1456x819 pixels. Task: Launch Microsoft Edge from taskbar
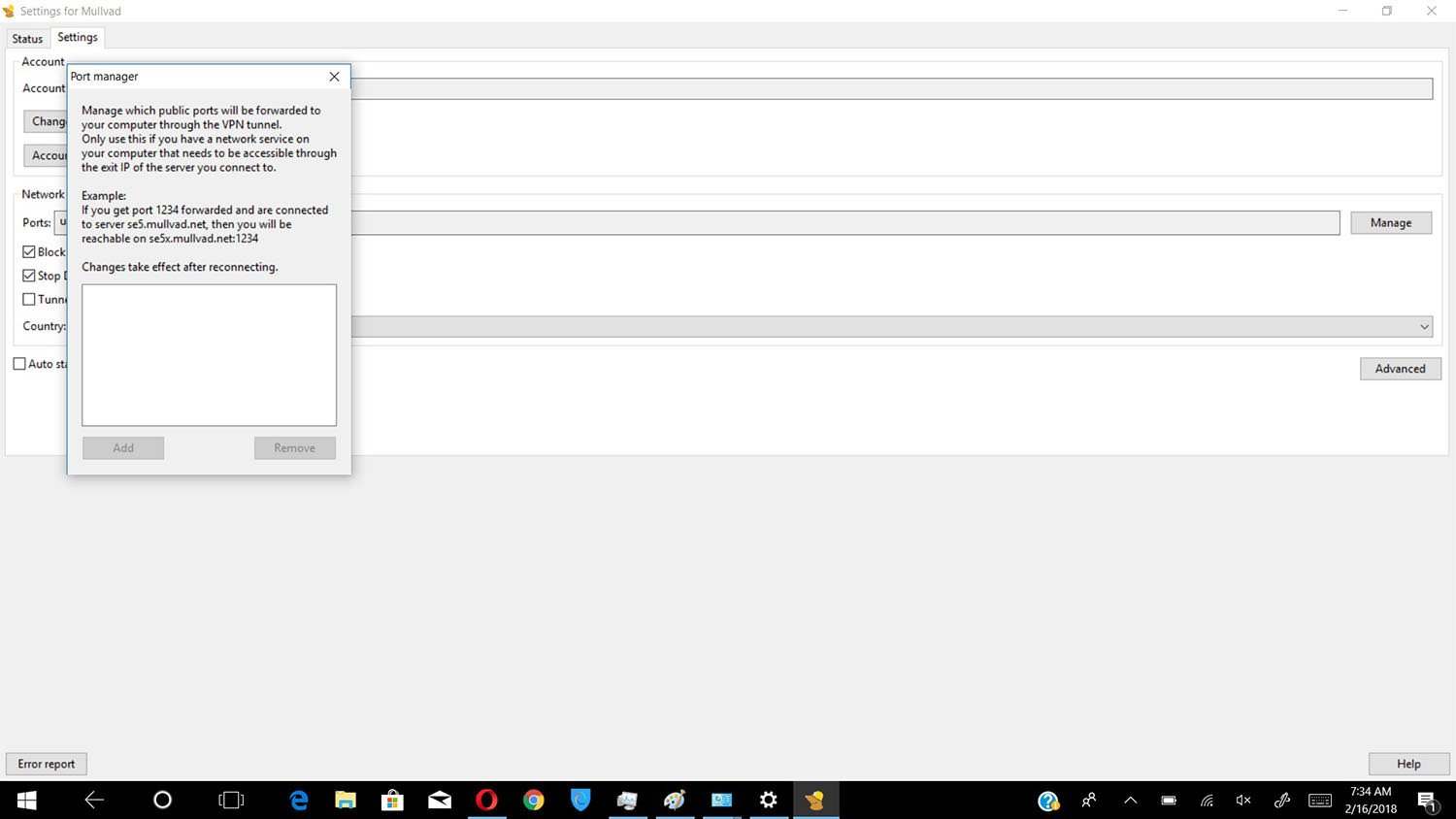click(x=299, y=801)
